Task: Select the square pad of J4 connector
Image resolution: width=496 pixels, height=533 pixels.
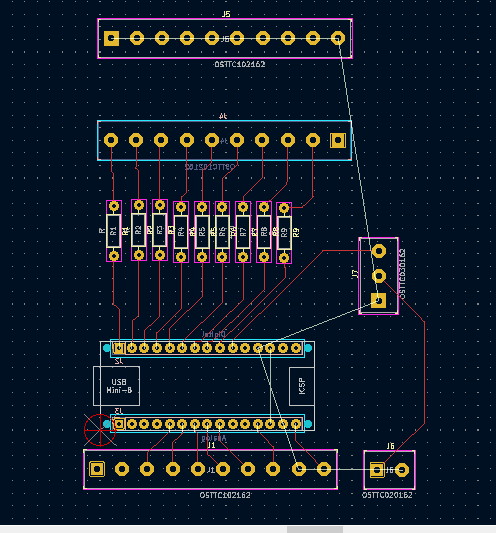Action: click(x=338, y=140)
